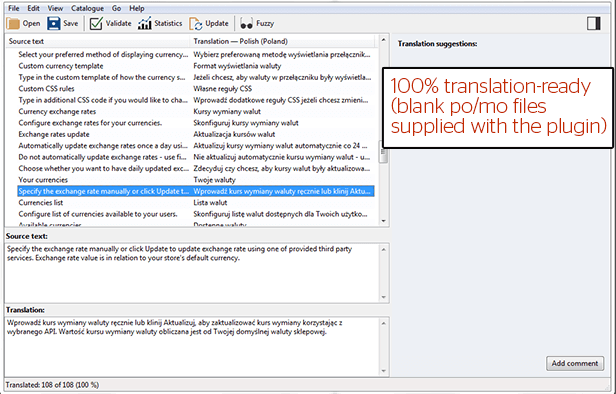The width and height of the screenshot is (616, 394).
Task: Select 'Choose whether you want to have daily' row
Action: pos(196,169)
